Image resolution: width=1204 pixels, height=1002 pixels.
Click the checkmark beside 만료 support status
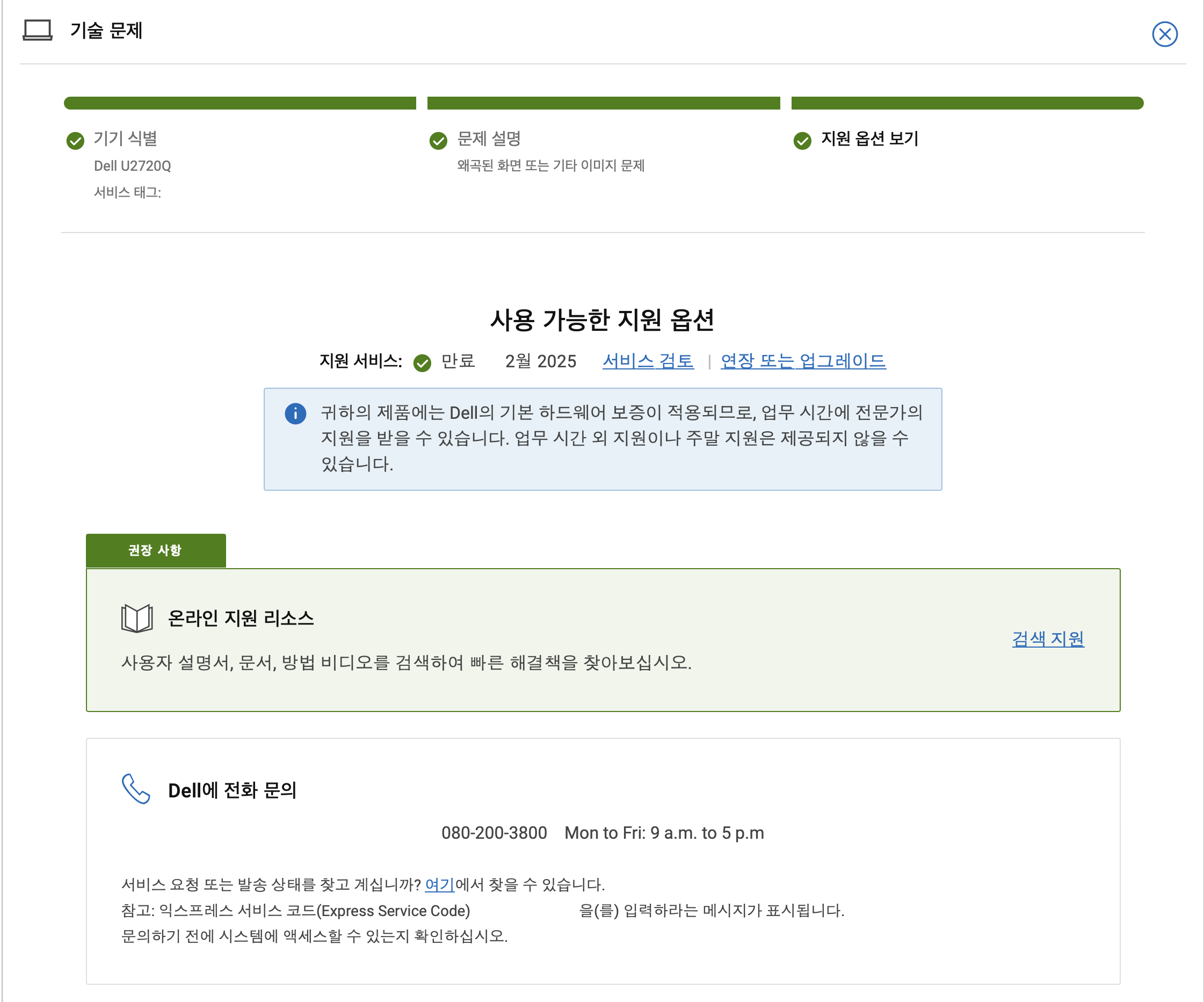coord(423,362)
